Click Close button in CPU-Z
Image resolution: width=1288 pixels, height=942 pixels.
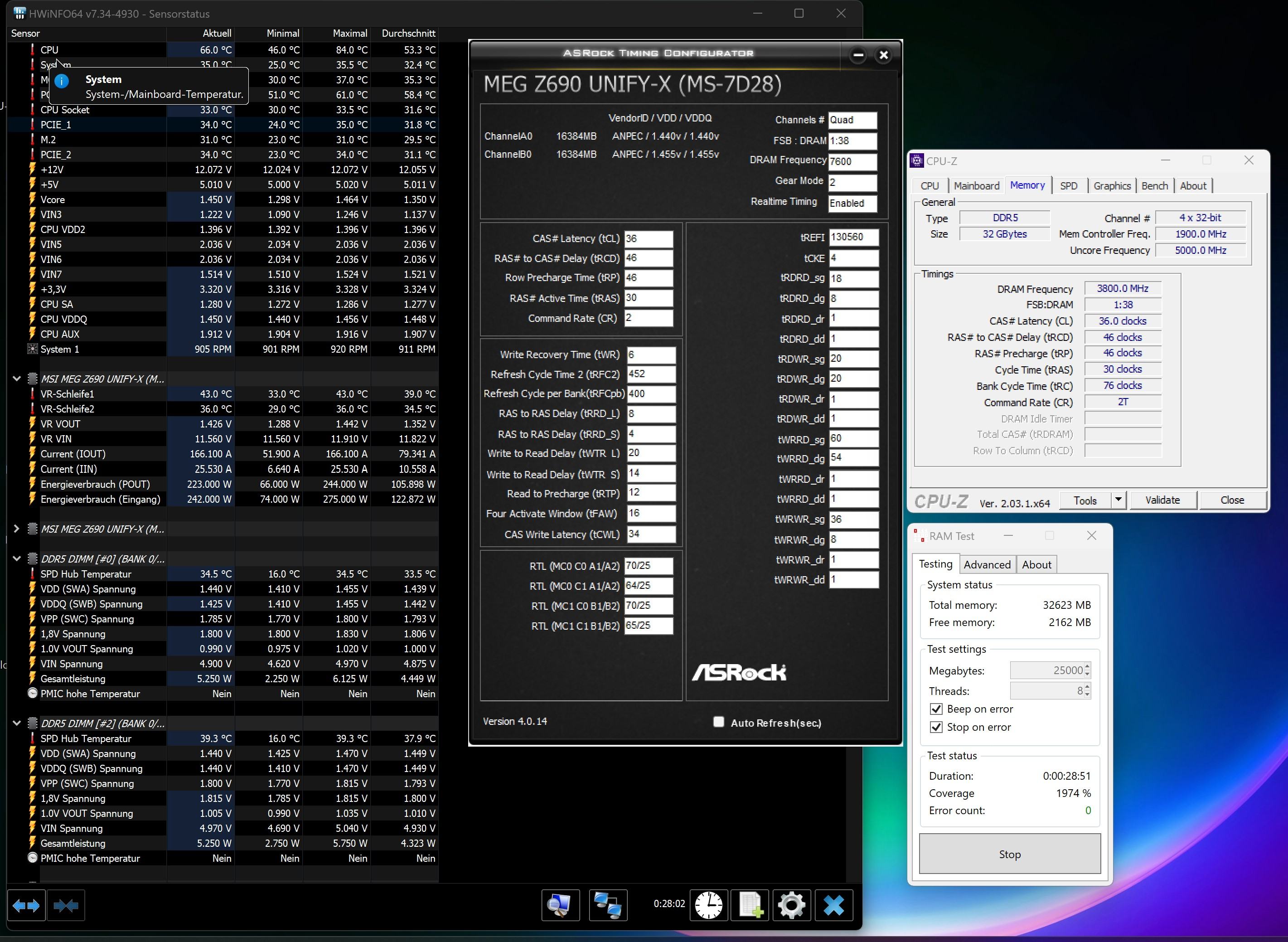click(1232, 500)
